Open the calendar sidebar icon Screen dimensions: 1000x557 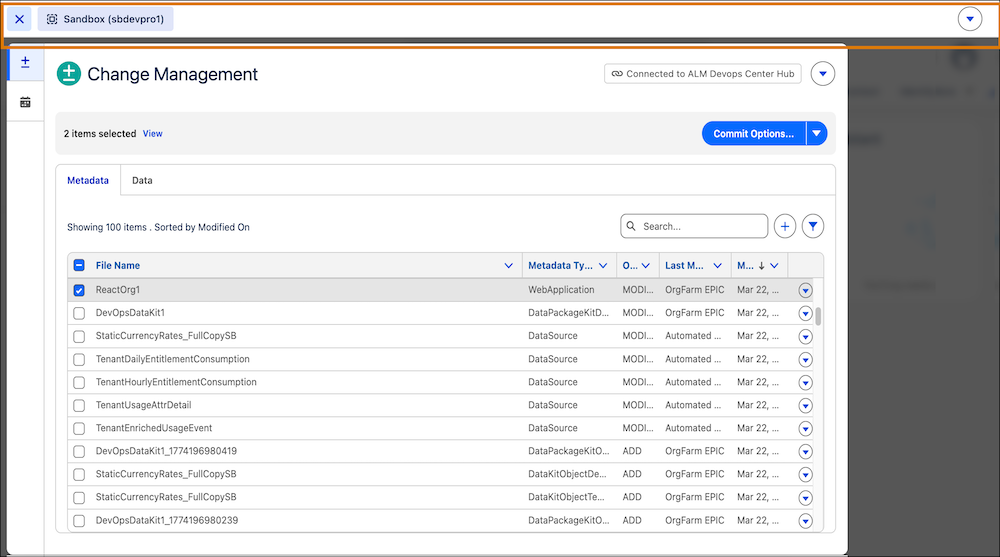(x=26, y=102)
